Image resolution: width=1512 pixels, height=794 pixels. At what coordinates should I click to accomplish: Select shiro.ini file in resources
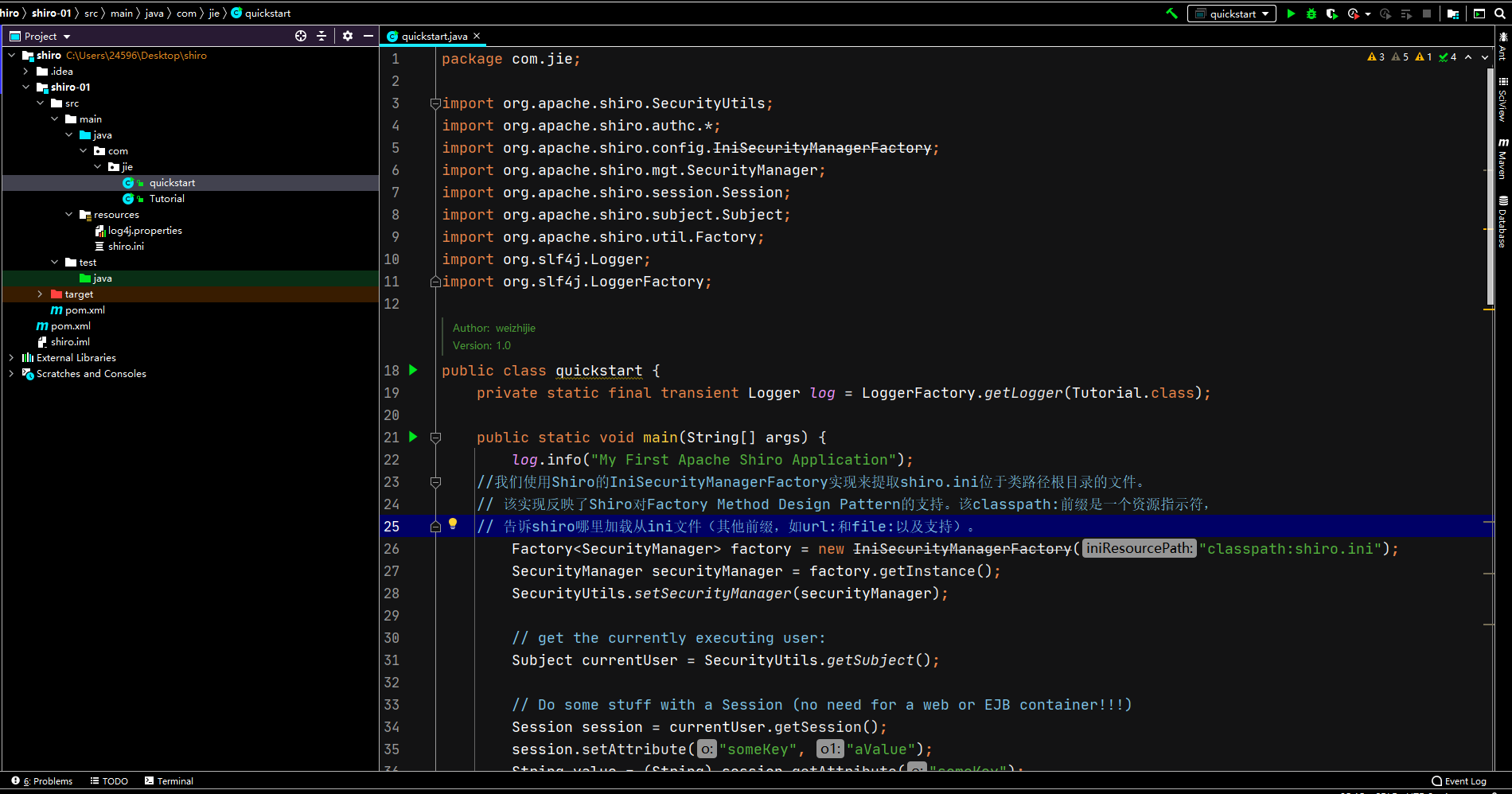[126, 247]
